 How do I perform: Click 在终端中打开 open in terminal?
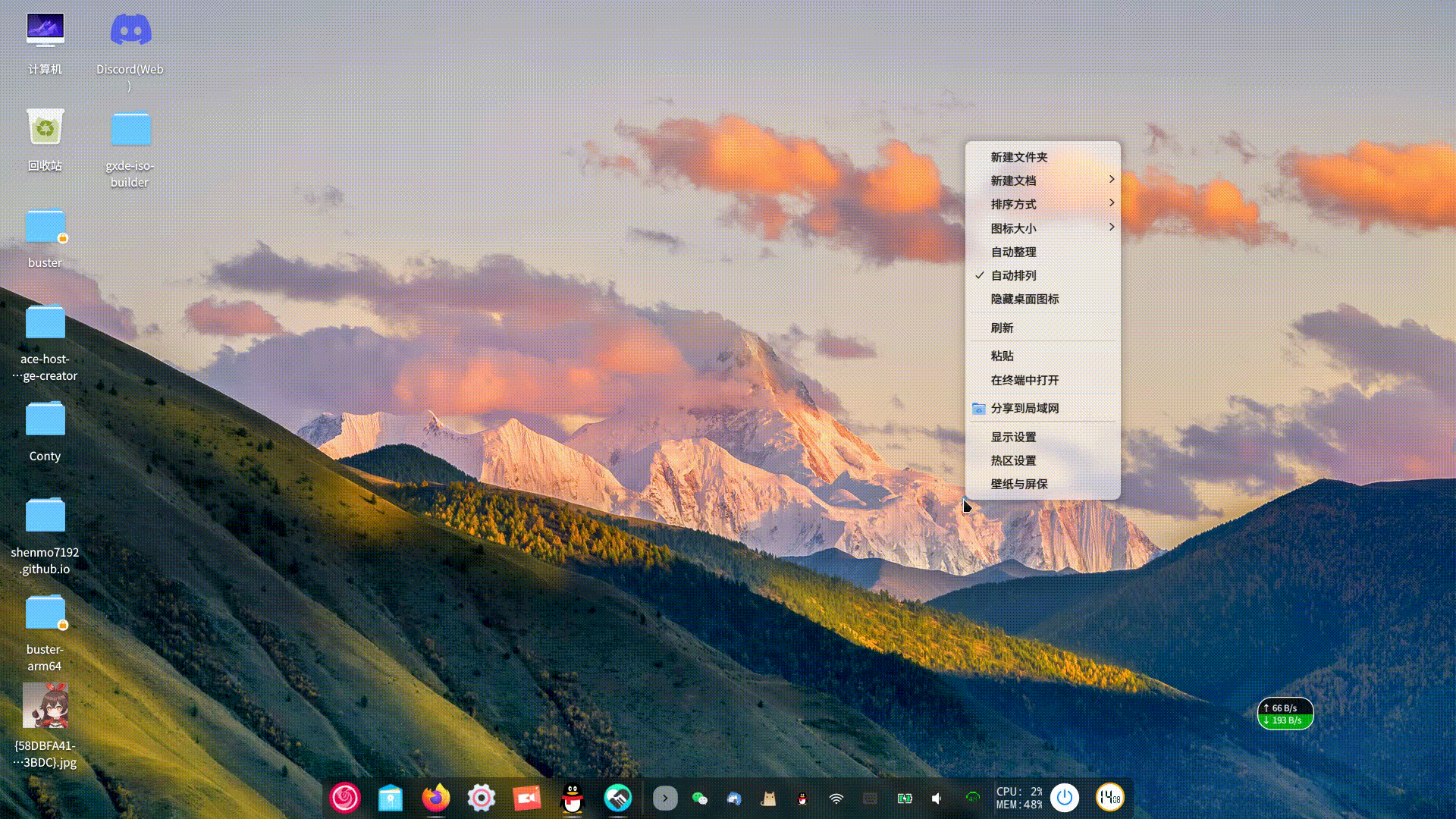pyautogui.click(x=1024, y=379)
